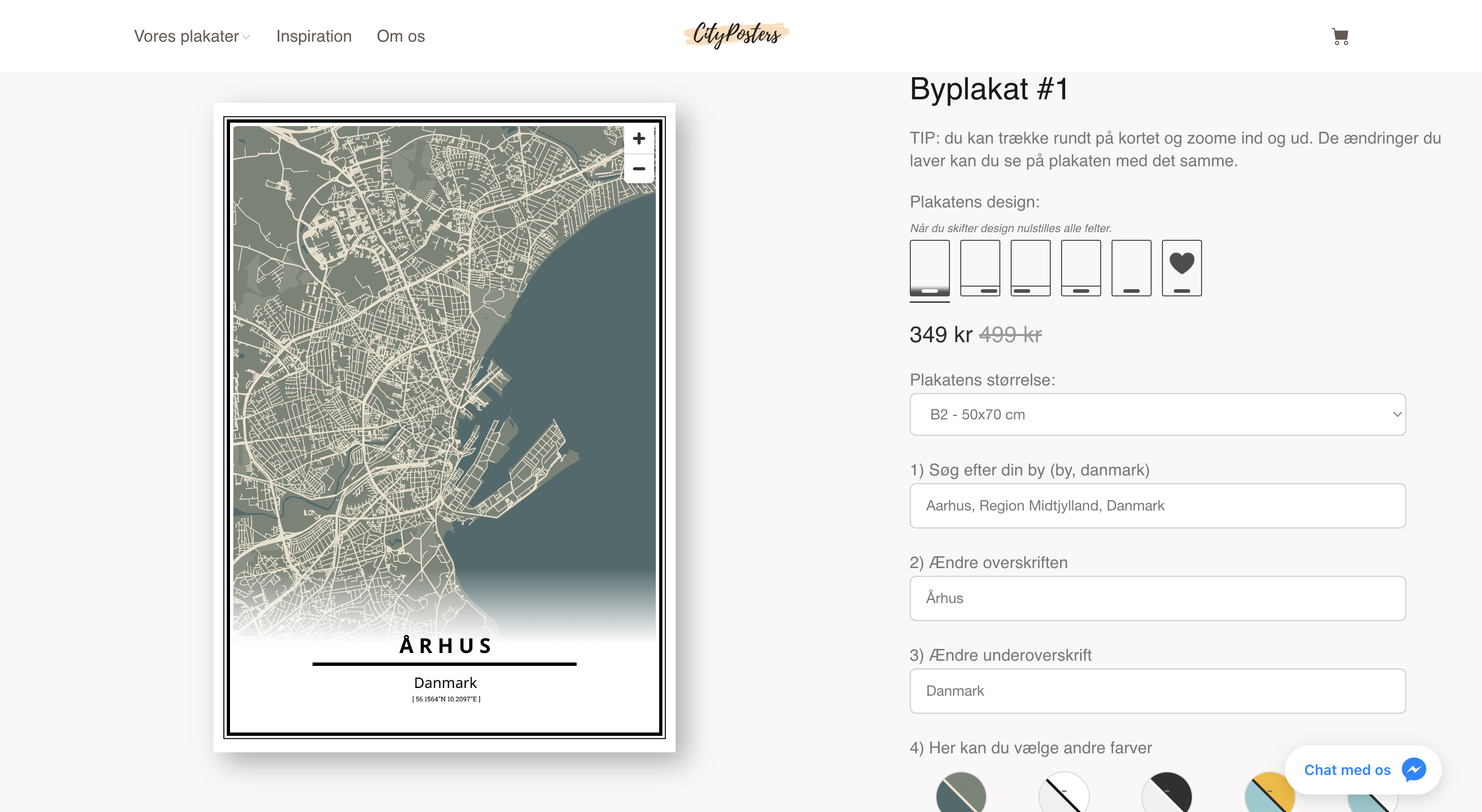Image resolution: width=1482 pixels, height=812 pixels.
Task: Select the white with black line swatch
Action: 1063,797
